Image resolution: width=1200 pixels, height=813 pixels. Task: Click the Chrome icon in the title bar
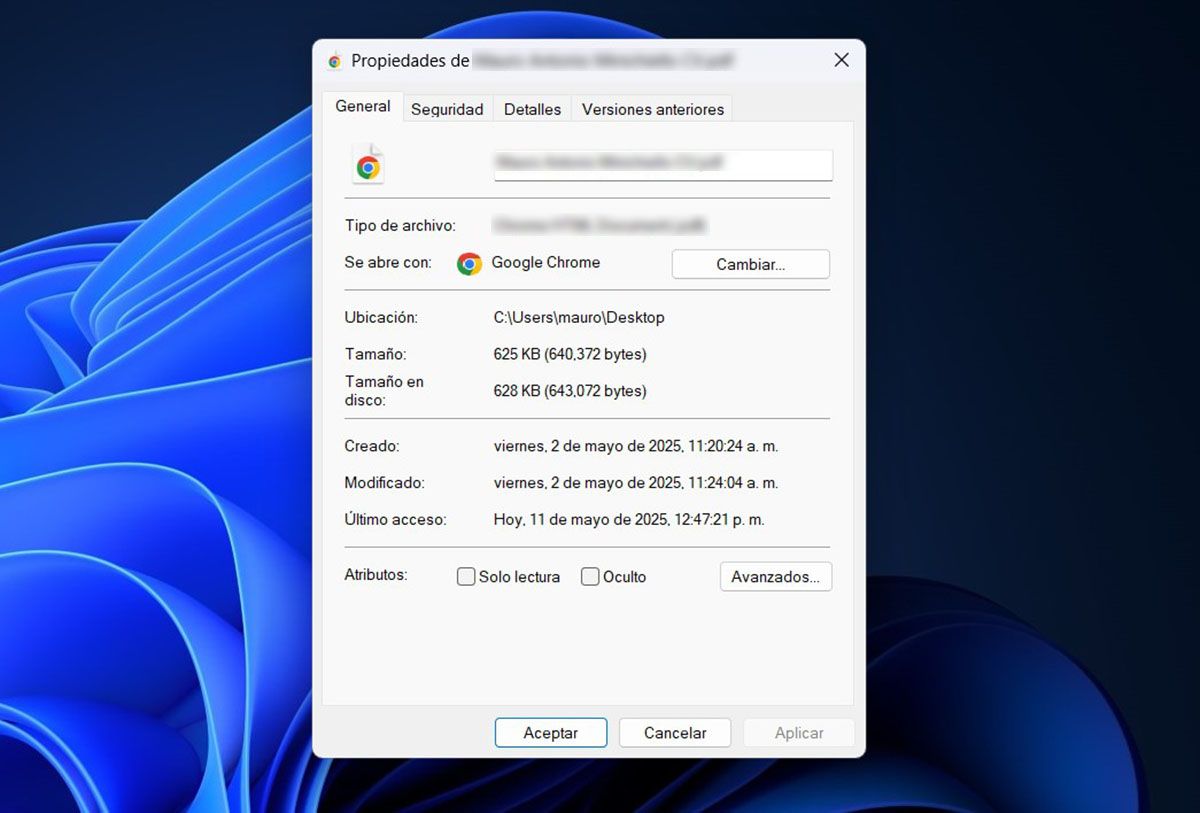pyautogui.click(x=334, y=61)
